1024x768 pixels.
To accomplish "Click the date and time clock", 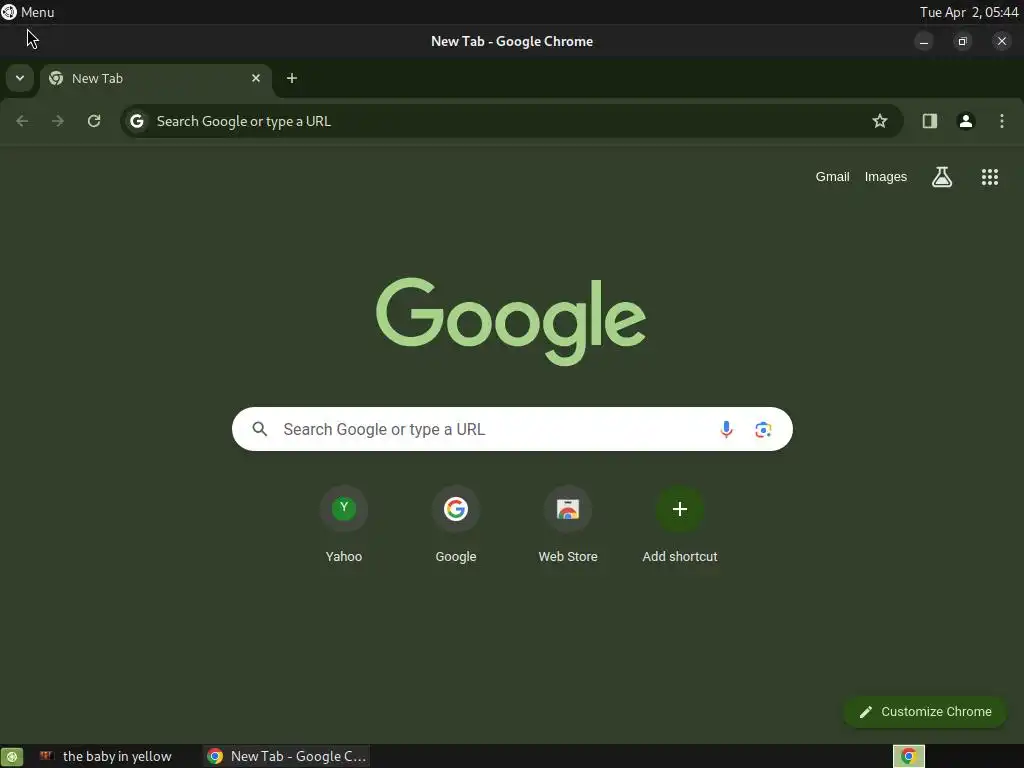I will [968, 12].
